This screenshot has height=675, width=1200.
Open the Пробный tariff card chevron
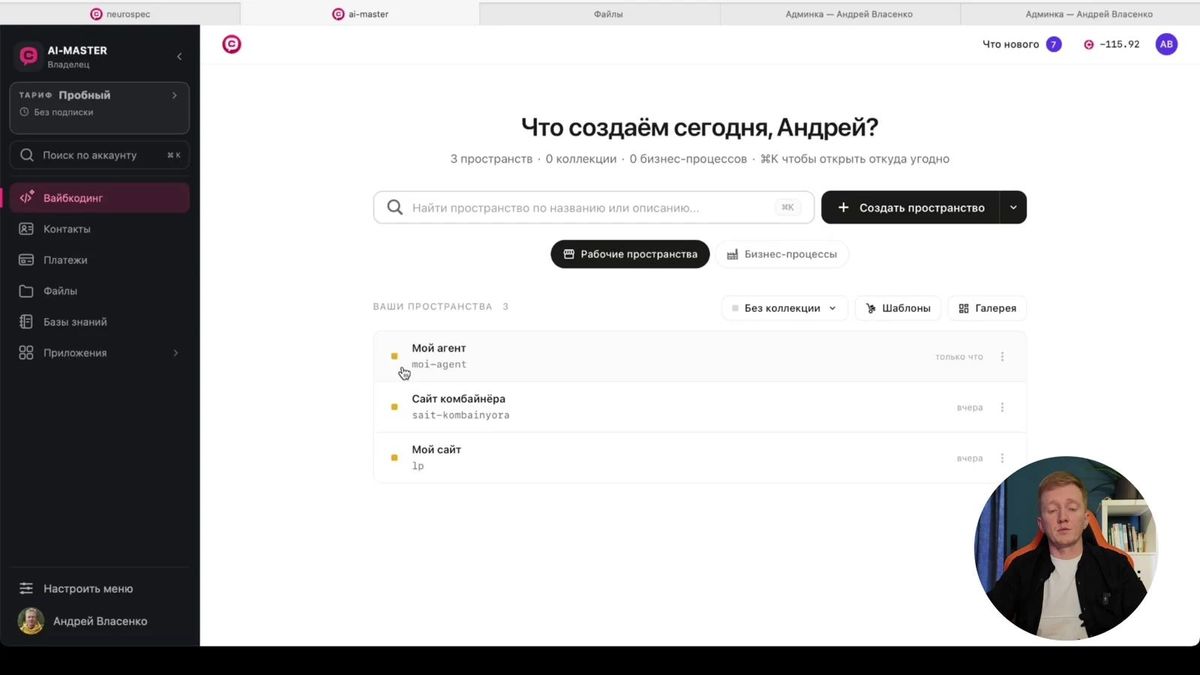[174, 95]
